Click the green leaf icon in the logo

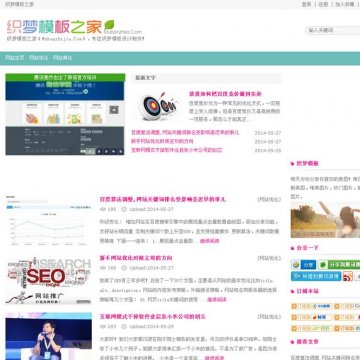point(109,24)
